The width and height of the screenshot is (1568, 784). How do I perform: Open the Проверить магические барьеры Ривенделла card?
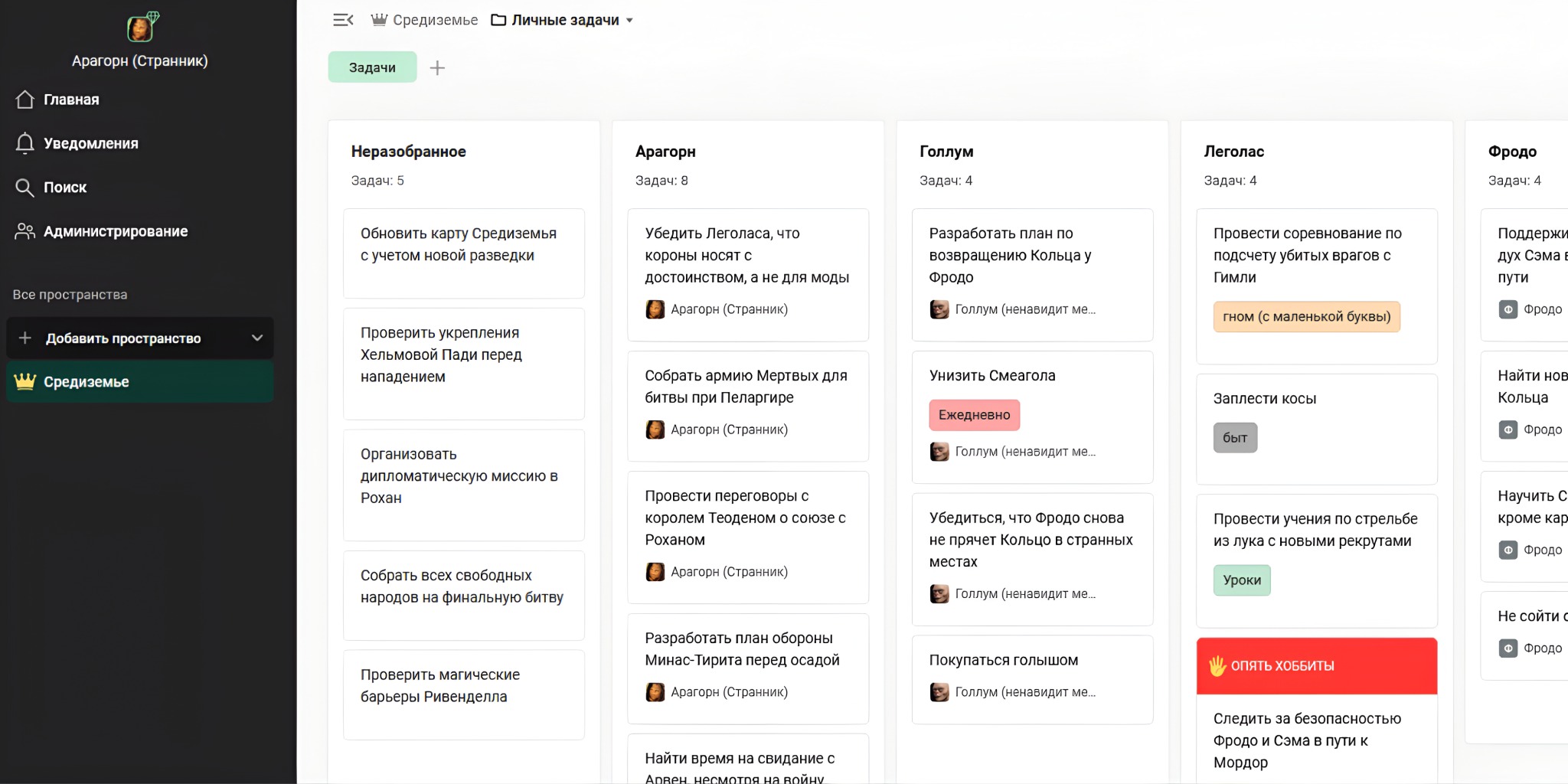pyautogui.click(x=464, y=694)
